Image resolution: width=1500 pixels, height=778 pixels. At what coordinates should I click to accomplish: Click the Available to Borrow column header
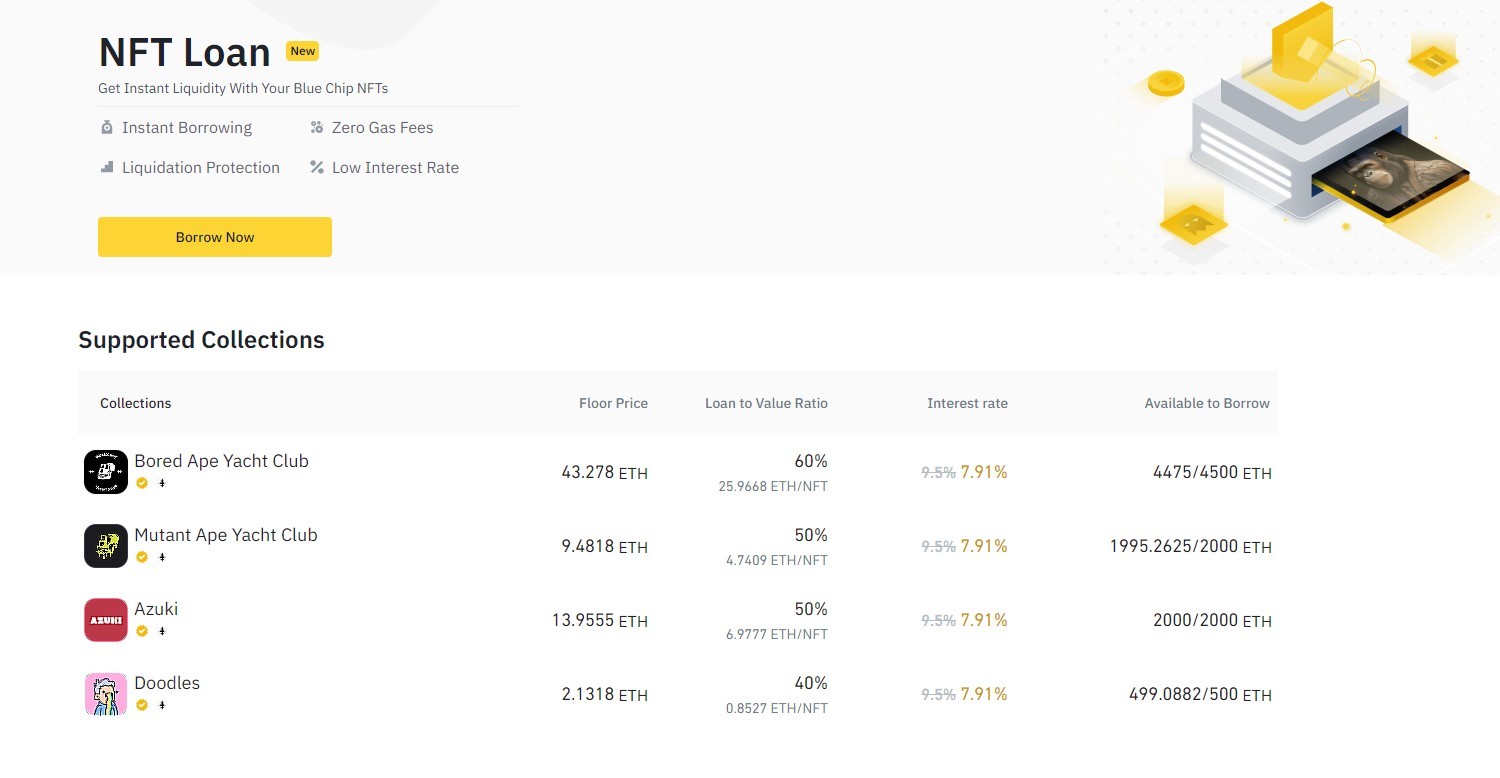point(1207,403)
